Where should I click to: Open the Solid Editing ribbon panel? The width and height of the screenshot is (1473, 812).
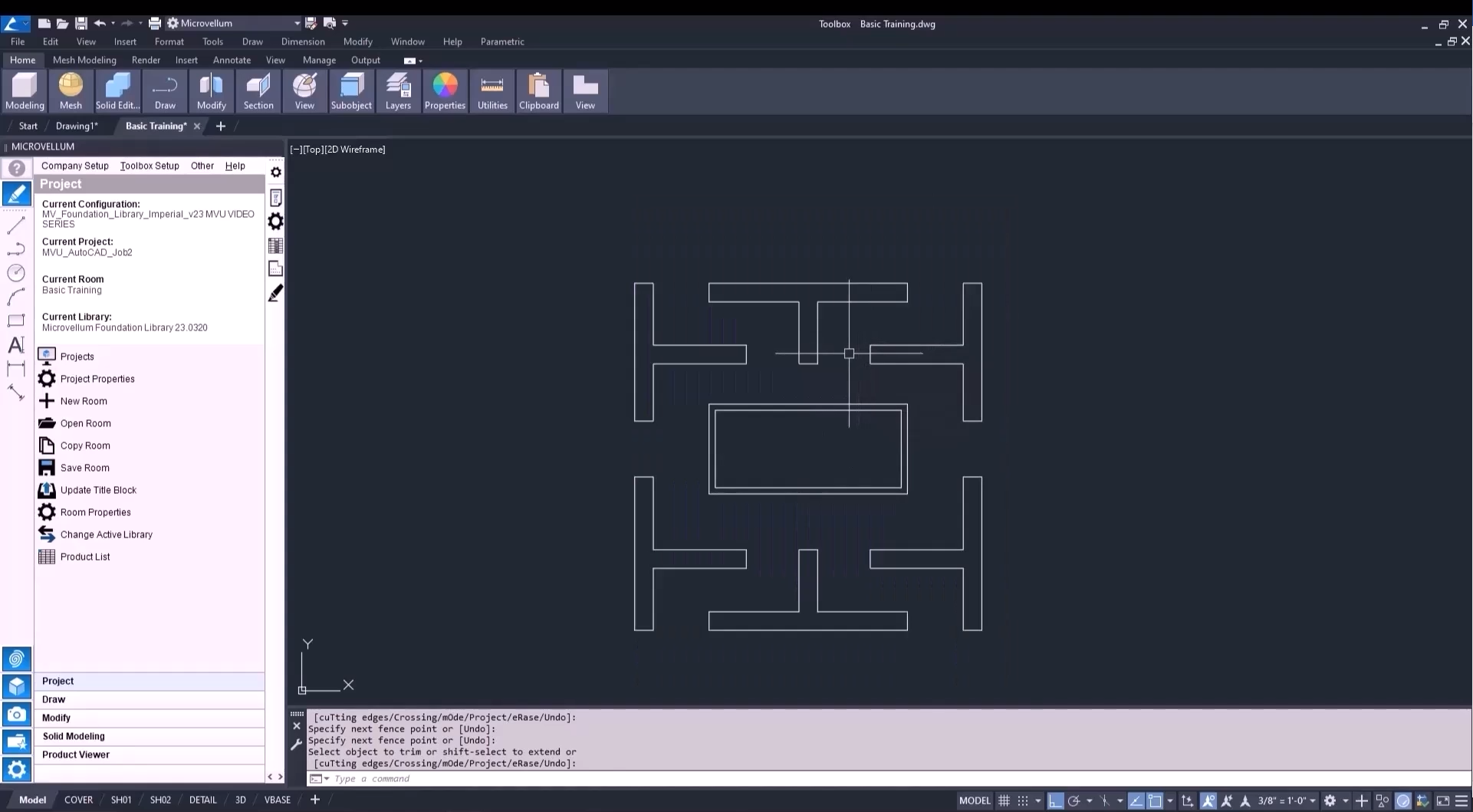pos(117,91)
